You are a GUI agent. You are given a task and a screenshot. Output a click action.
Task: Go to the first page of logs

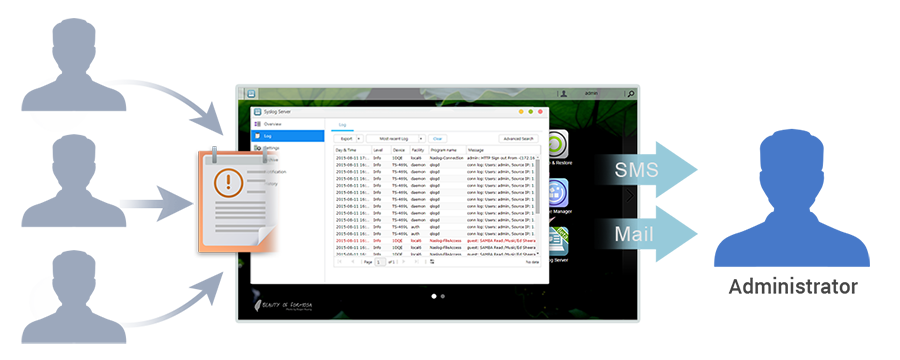tap(340, 261)
